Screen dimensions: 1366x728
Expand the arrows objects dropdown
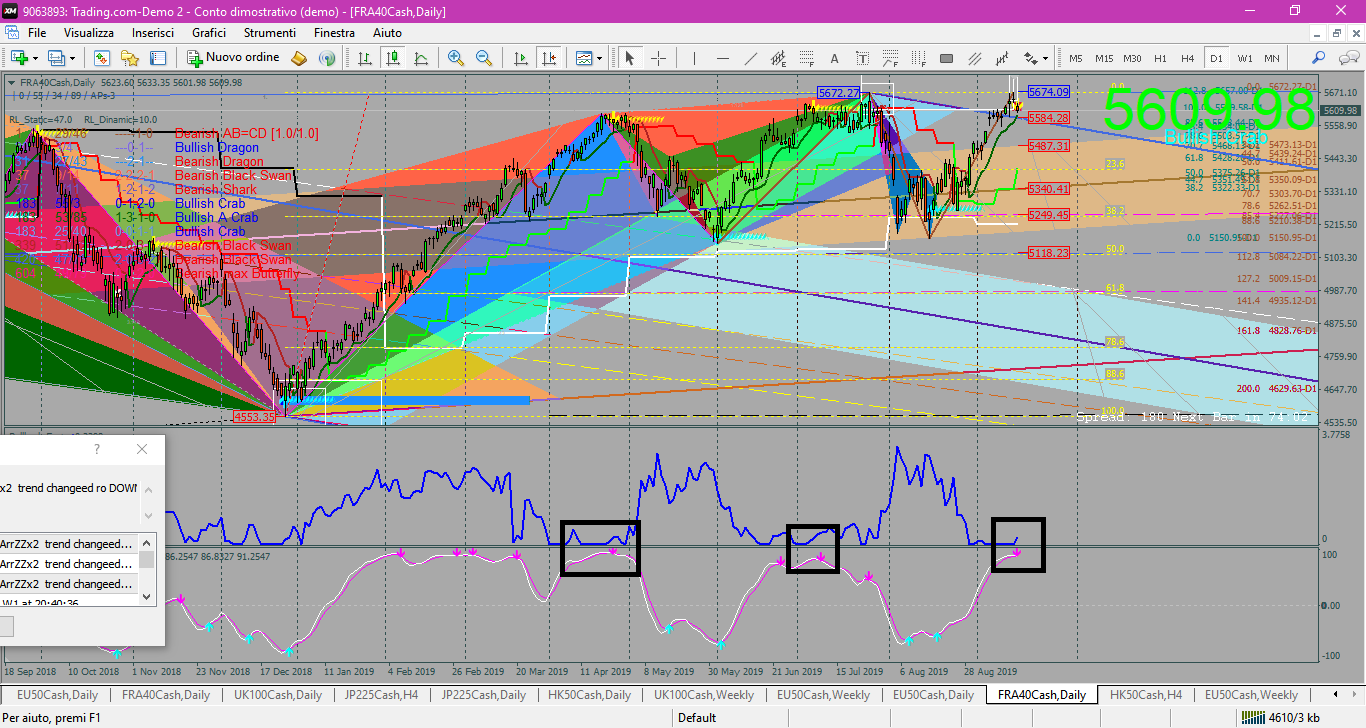point(1045,58)
